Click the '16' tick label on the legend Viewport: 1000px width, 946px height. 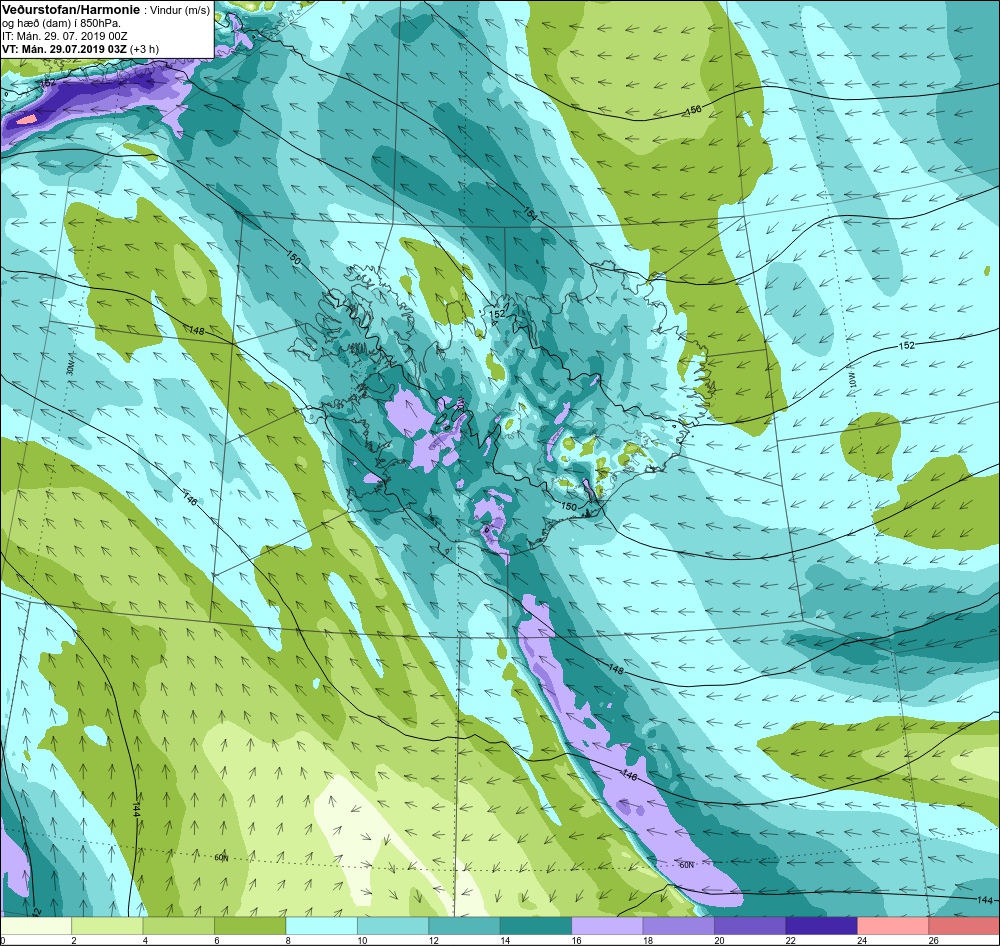576,940
